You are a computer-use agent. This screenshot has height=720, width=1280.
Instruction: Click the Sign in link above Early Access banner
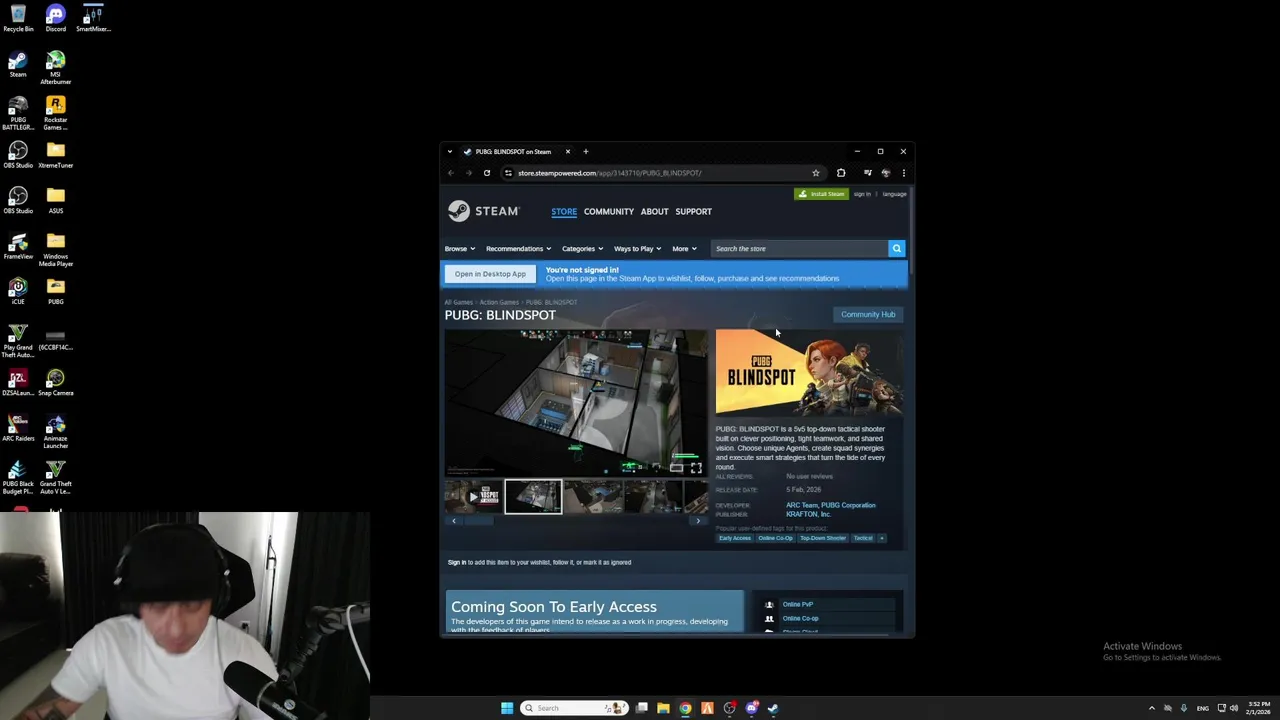pos(457,562)
